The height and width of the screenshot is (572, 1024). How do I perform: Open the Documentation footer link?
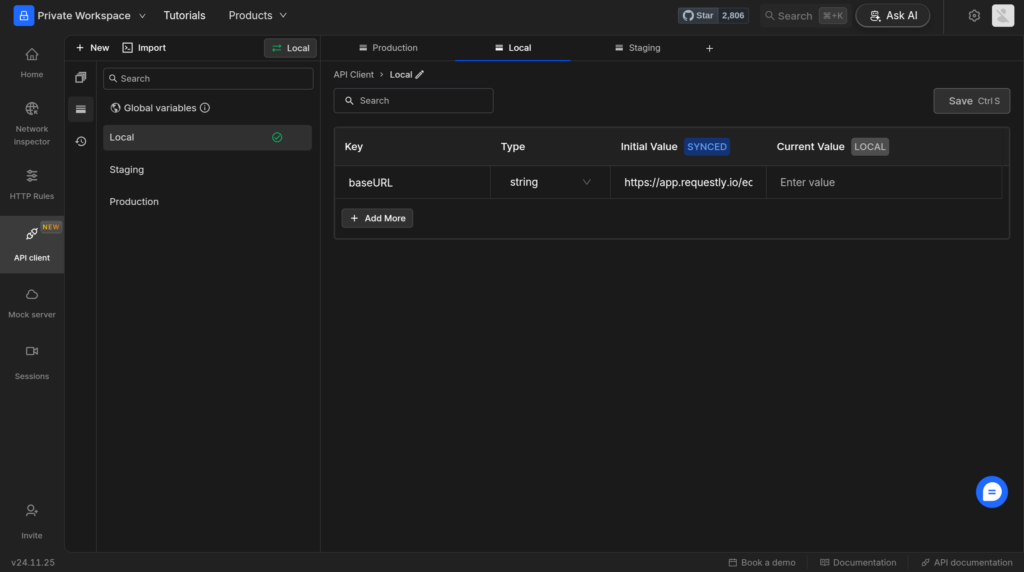[x=857, y=562]
